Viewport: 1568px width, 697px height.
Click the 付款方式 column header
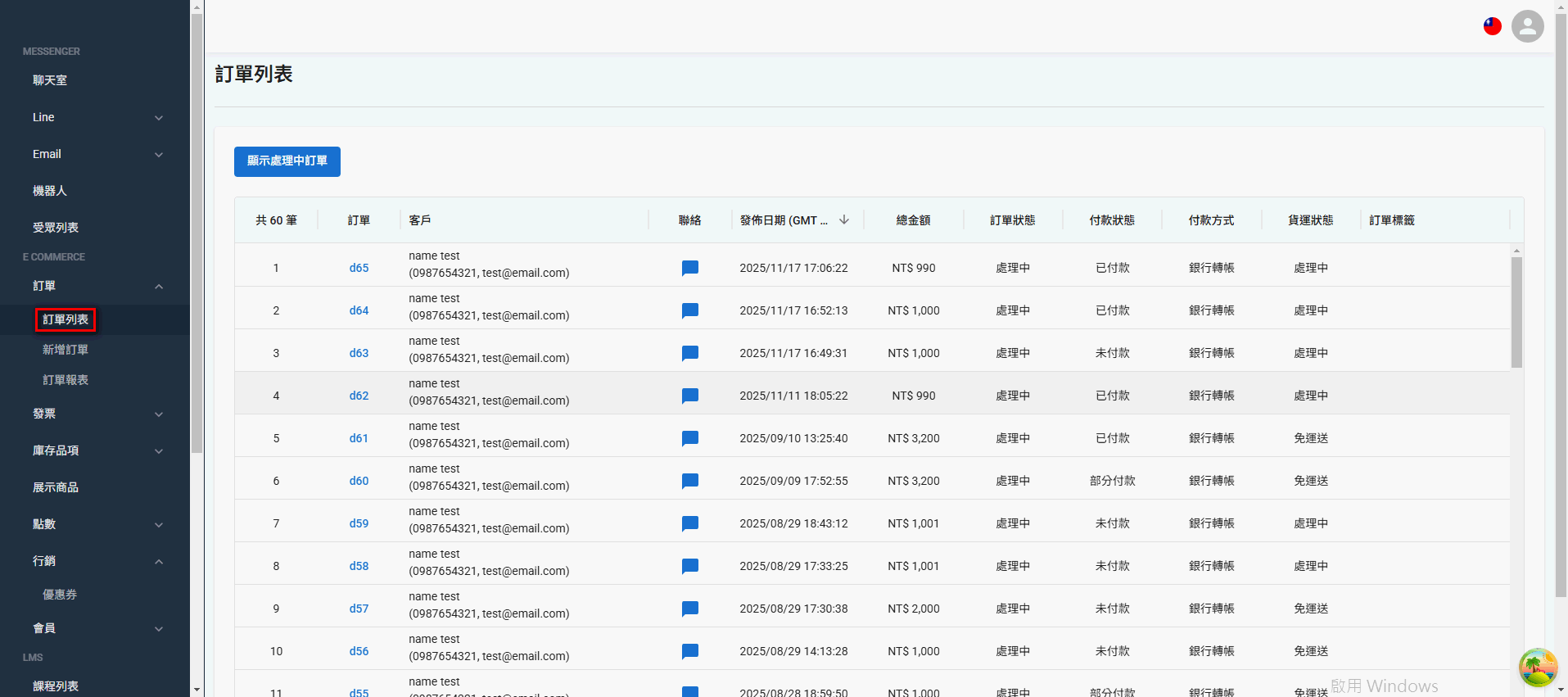tap(1211, 220)
